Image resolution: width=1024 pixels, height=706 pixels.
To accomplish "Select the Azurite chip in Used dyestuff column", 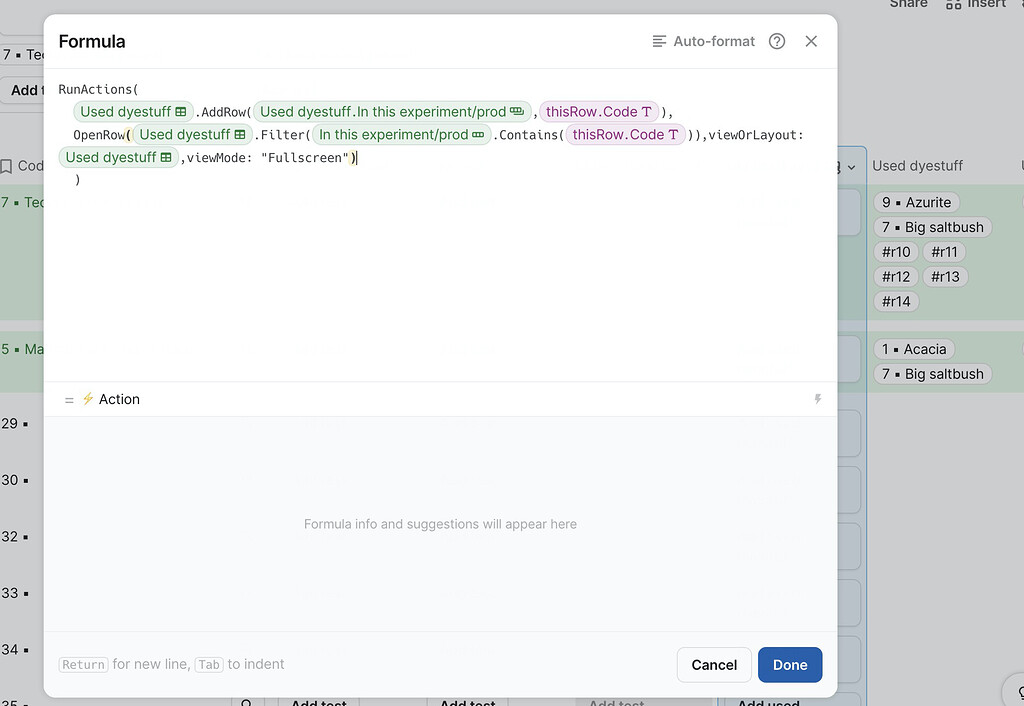I will coord(917,202).
